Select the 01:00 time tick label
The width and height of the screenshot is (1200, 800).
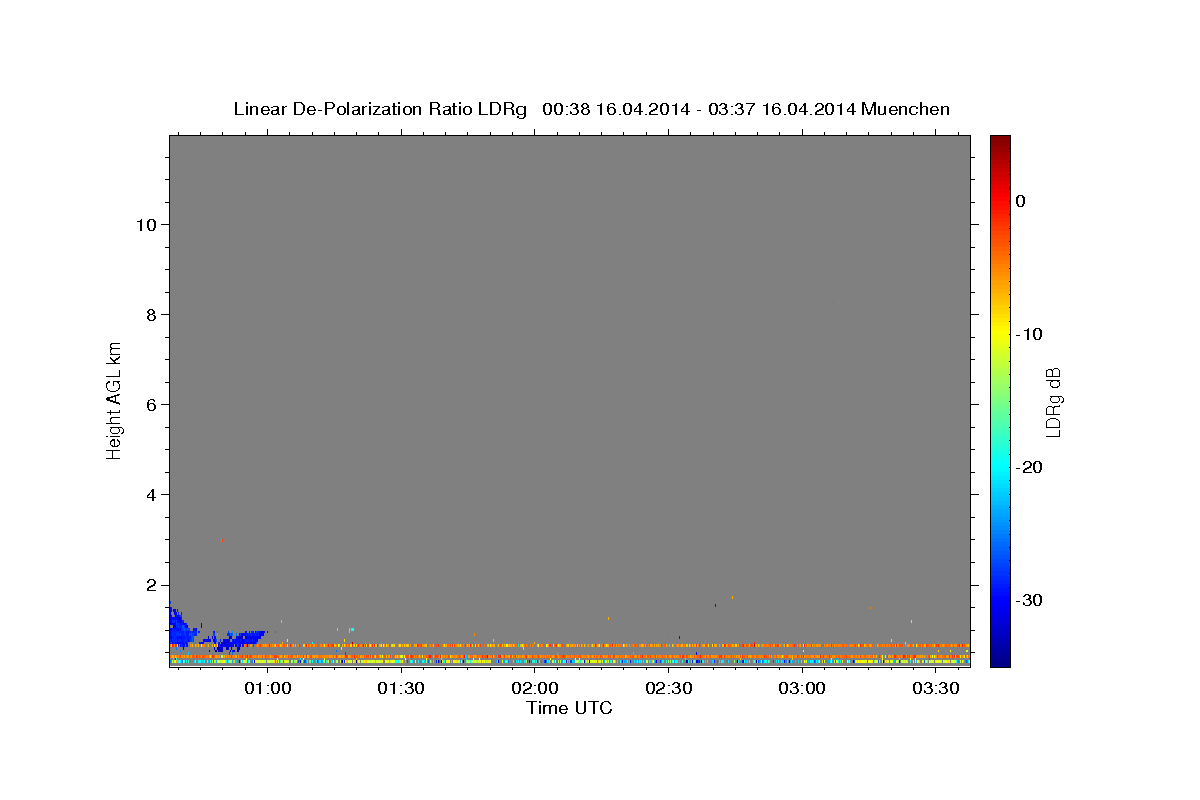[269, 689]
